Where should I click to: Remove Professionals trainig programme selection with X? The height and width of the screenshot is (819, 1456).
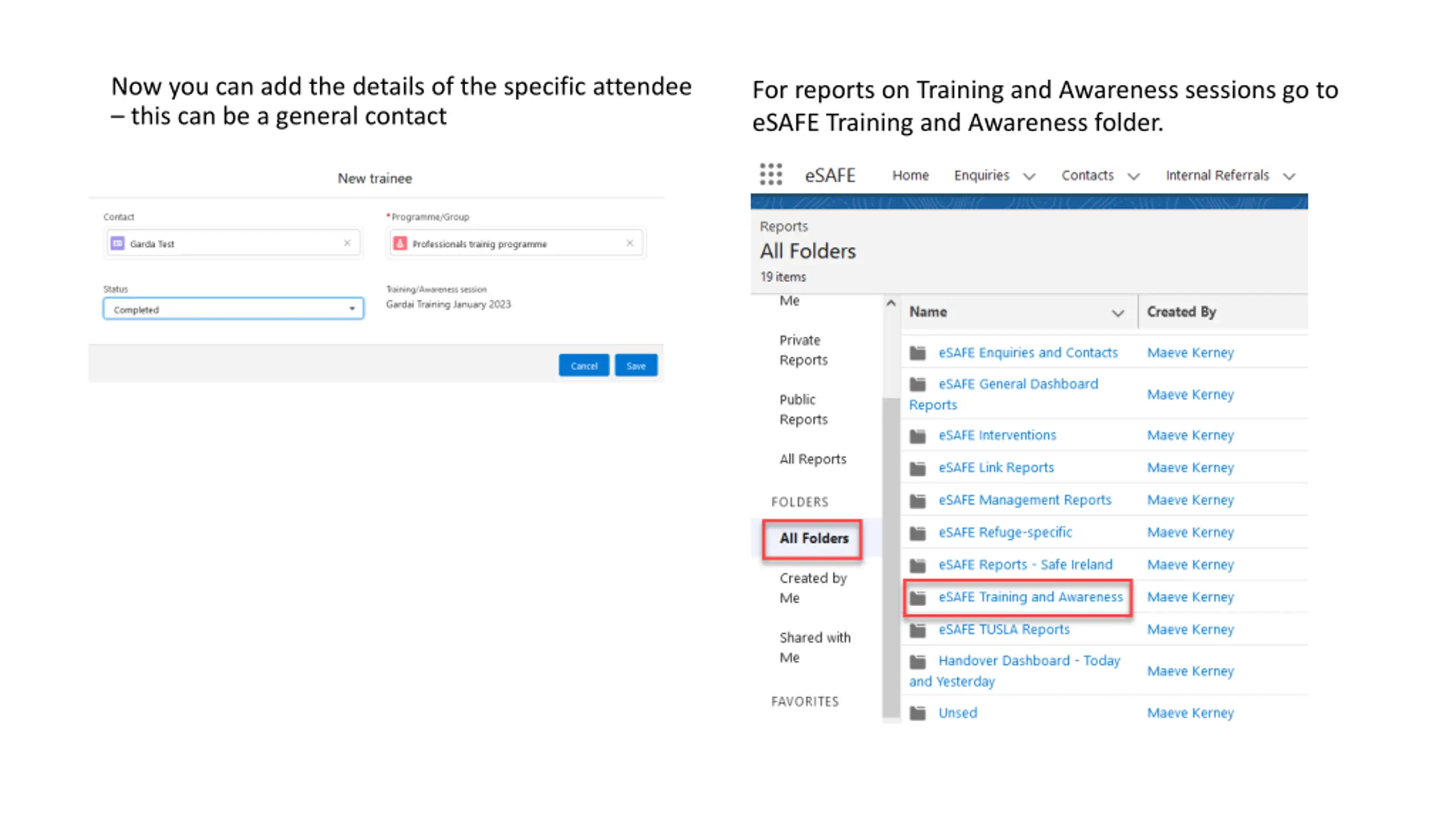630,243
